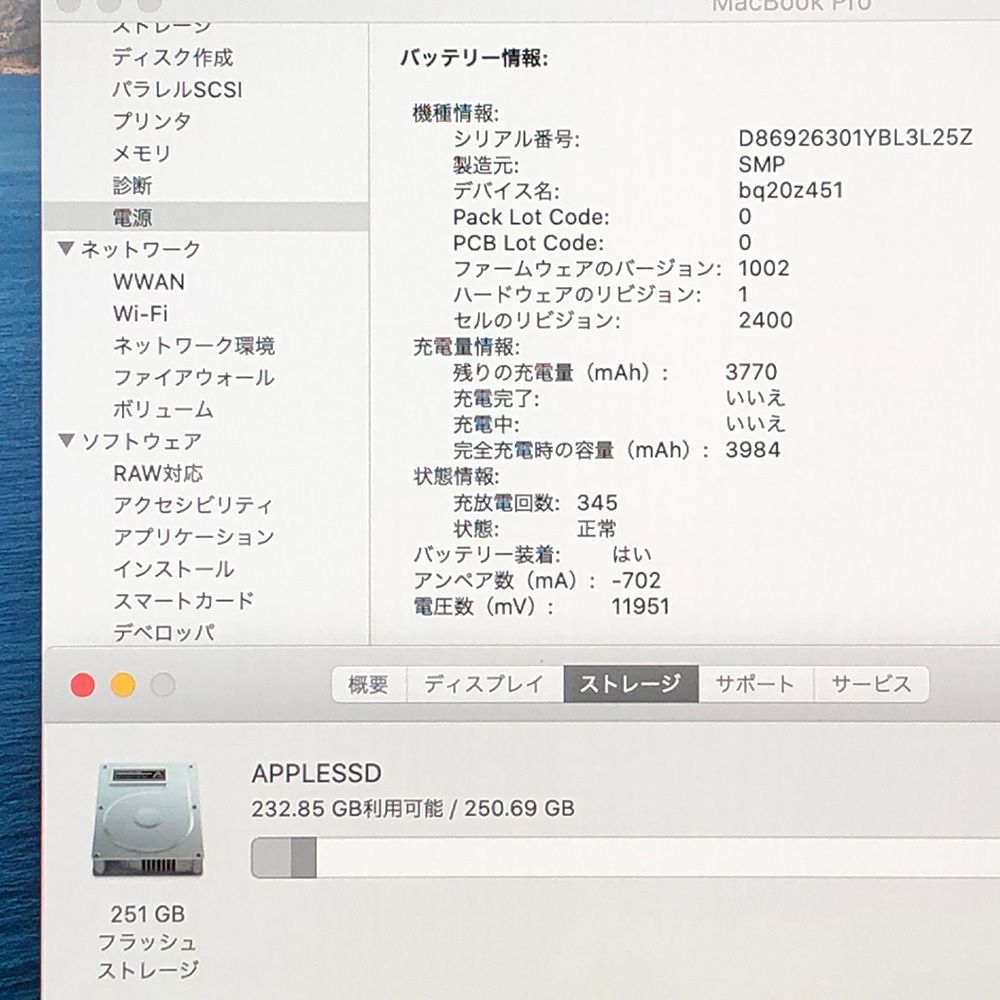This screenshot has height=1000, width=1000.
Task: Click cycle count value 345
Action: (597, 503)
